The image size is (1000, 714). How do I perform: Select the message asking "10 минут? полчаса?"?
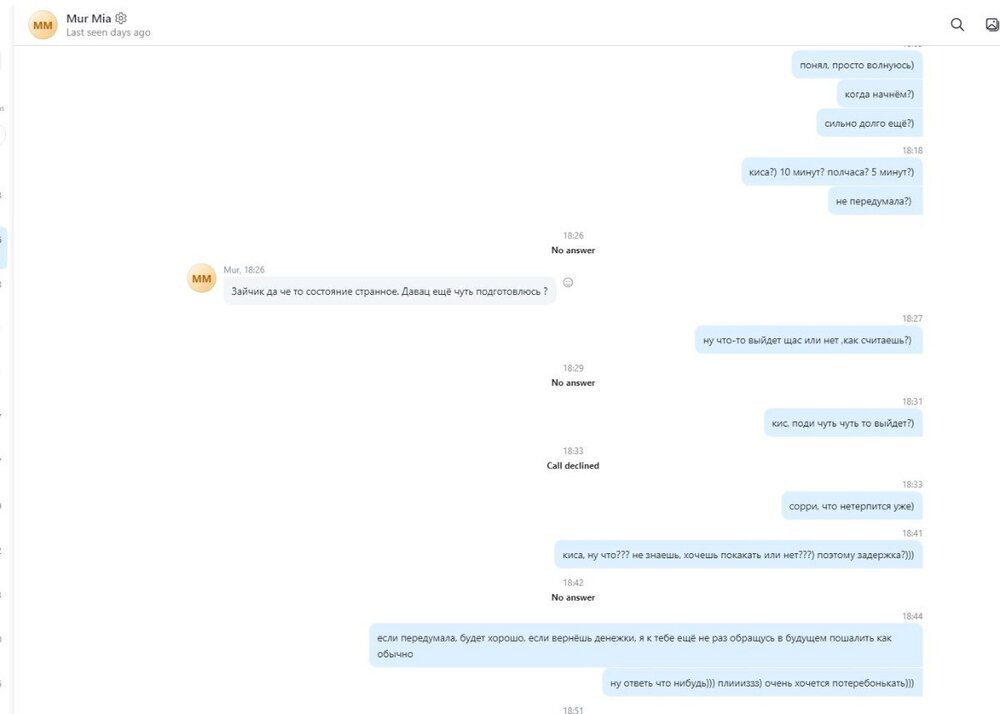831,172
